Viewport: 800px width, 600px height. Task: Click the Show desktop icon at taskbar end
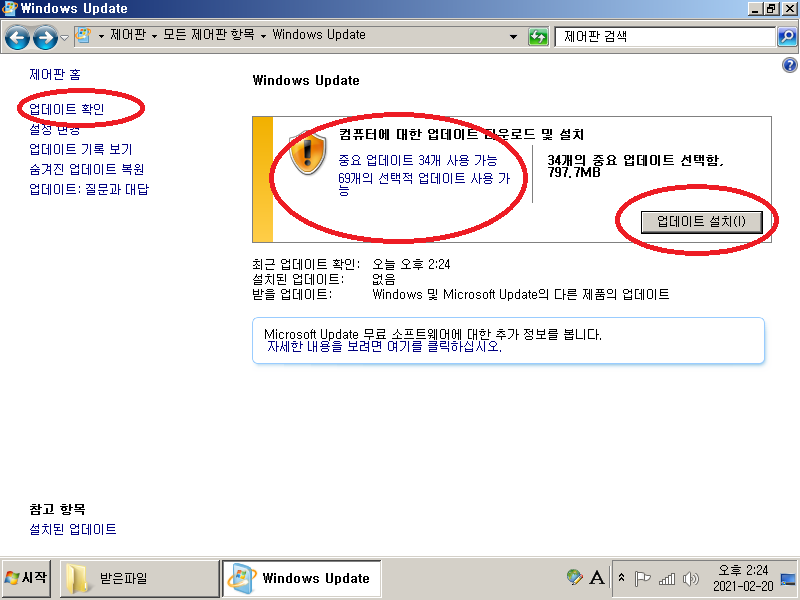(788, 579)
